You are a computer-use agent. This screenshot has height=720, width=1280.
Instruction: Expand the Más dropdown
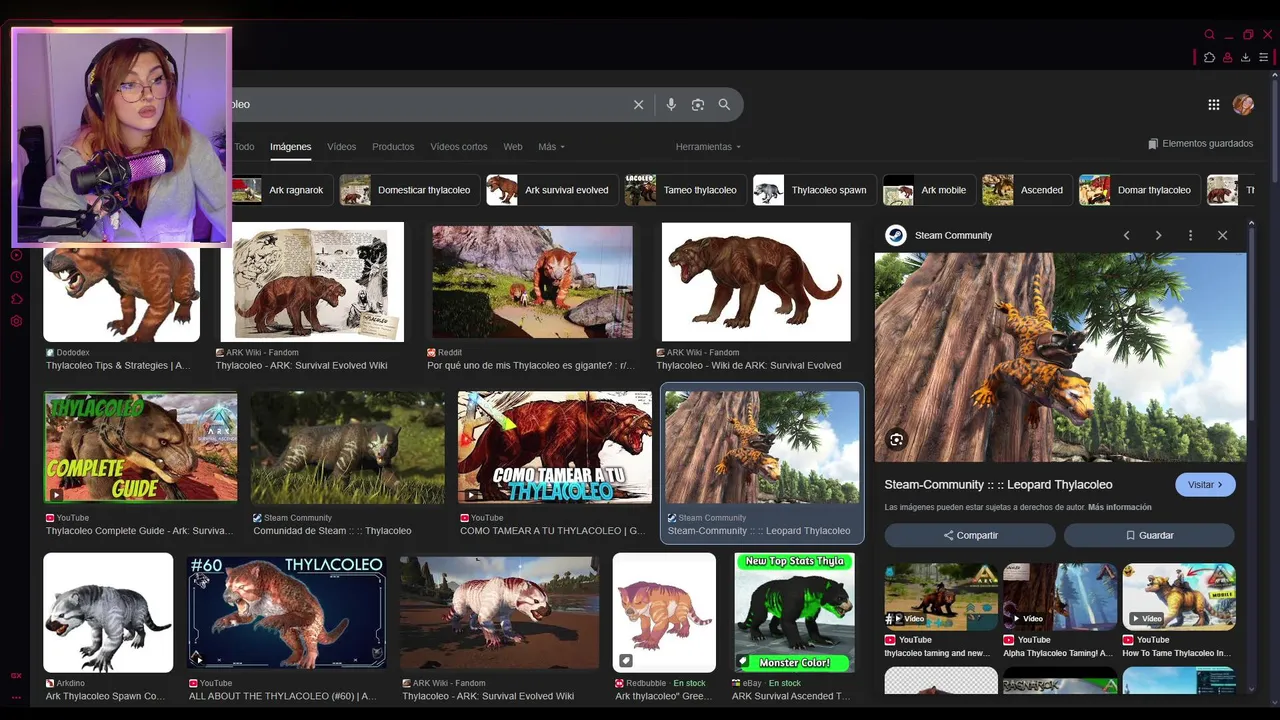(x=551, y=147)
